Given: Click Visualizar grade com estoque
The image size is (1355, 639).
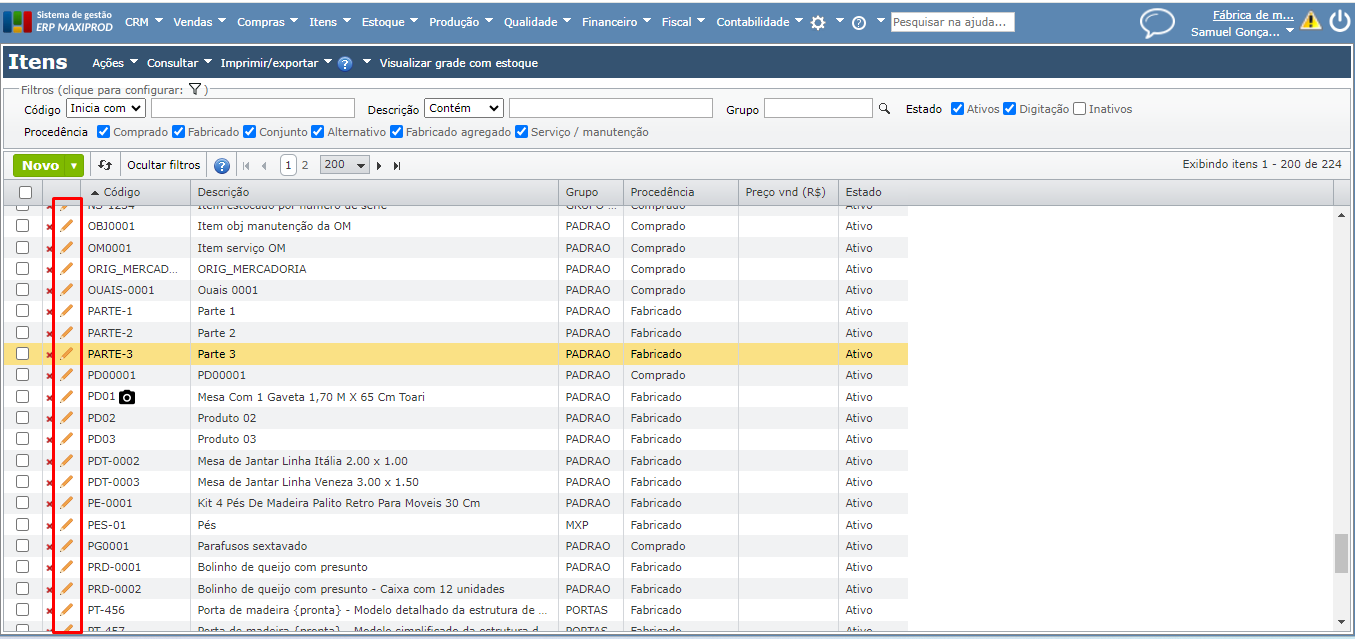Looking at the screenshot, I should click(459, 63).
